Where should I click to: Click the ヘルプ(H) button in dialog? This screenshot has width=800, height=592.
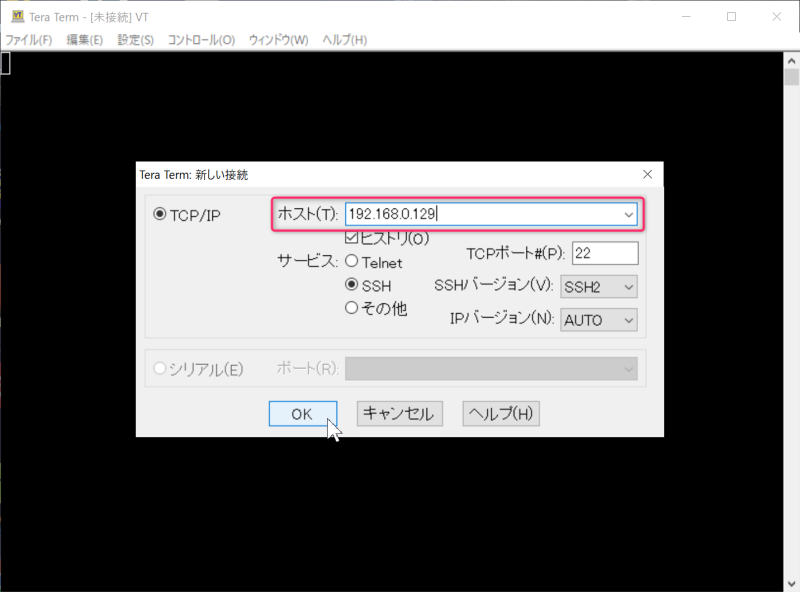pyautogui.click(x=501, y=413)
